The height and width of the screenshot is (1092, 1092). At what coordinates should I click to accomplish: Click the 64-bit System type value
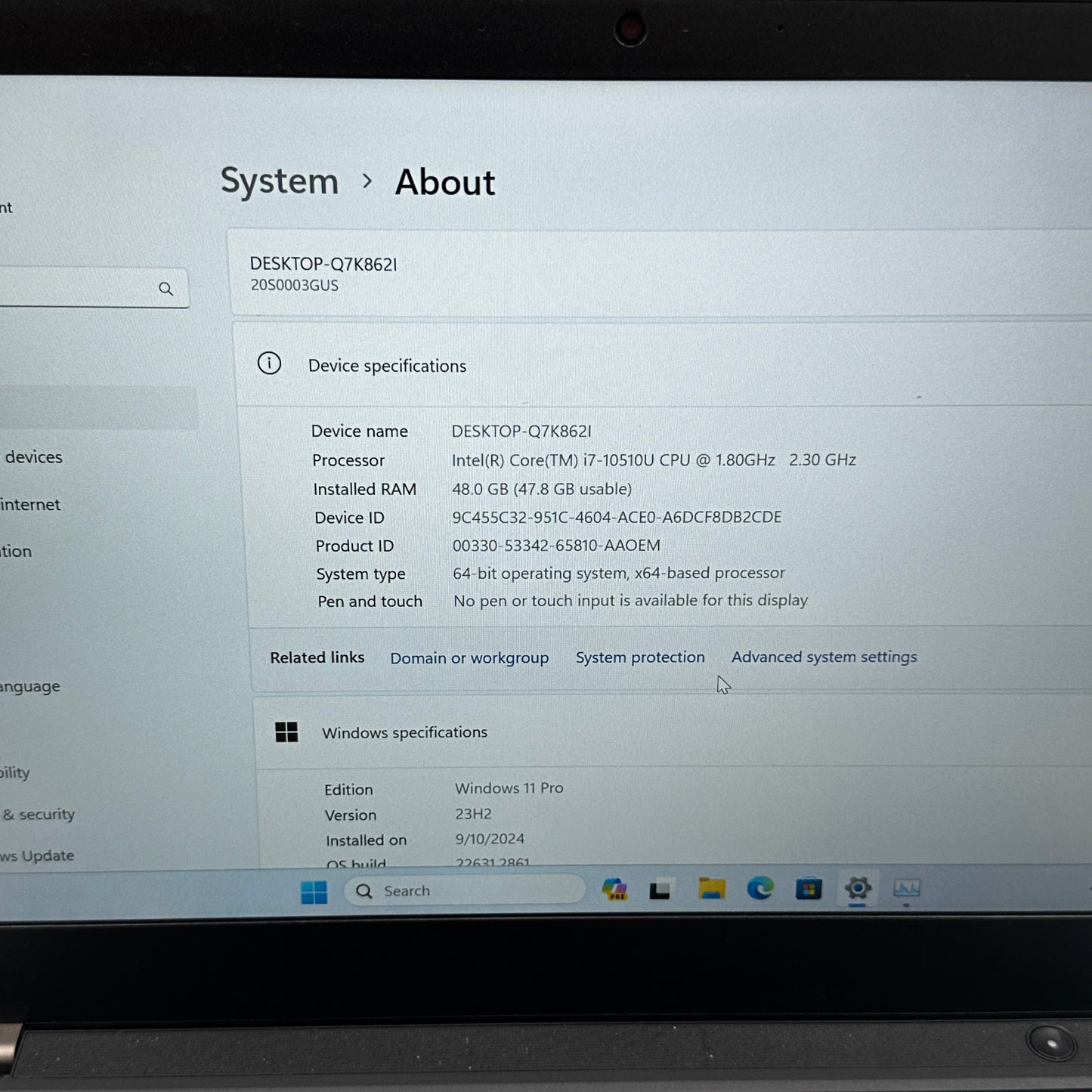tap(619, 574)
